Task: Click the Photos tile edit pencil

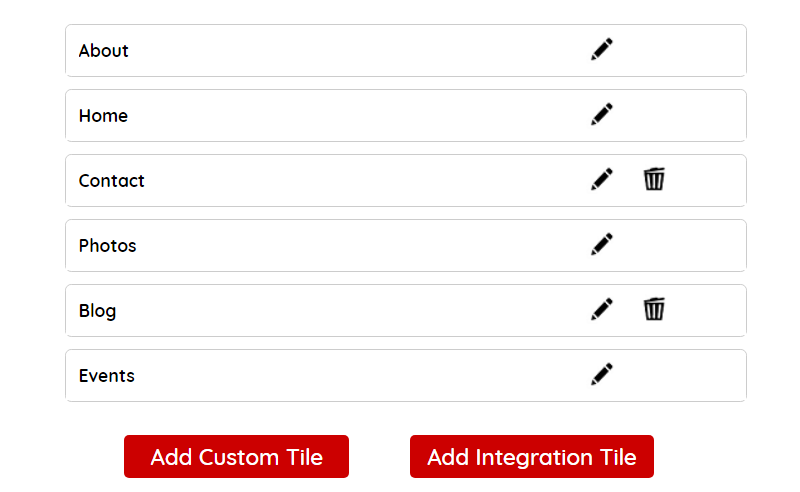Action: [602, 244]
